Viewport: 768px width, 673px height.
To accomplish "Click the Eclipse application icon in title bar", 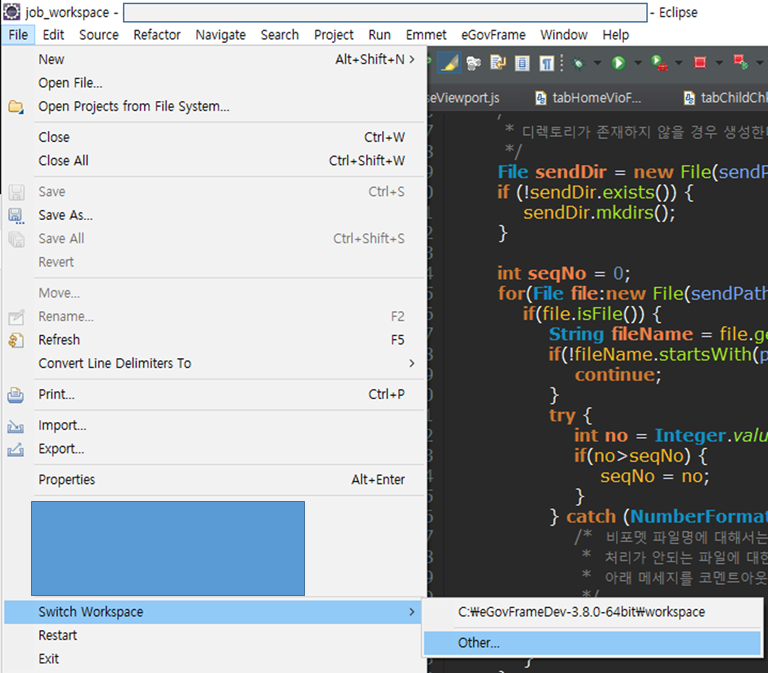I will tap(11, 12).
